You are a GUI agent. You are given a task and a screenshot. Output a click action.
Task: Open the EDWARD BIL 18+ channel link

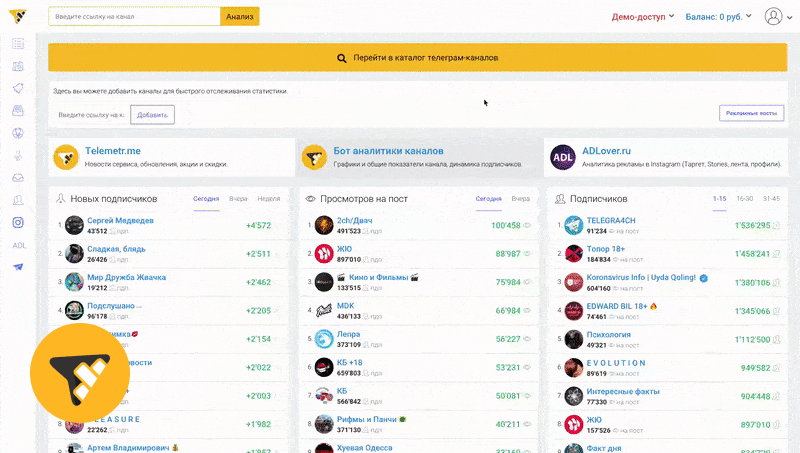tap(617, 306)
